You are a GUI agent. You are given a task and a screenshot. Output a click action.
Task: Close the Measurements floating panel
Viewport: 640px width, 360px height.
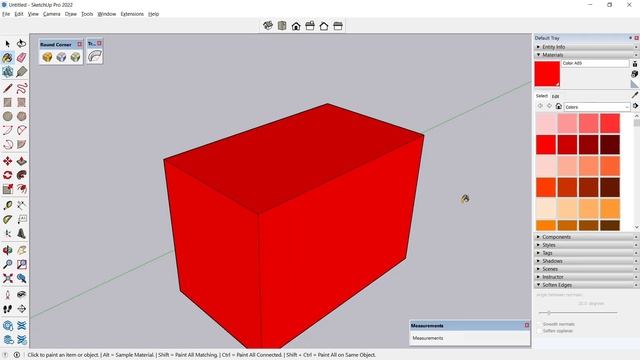(x=527, y=325)
